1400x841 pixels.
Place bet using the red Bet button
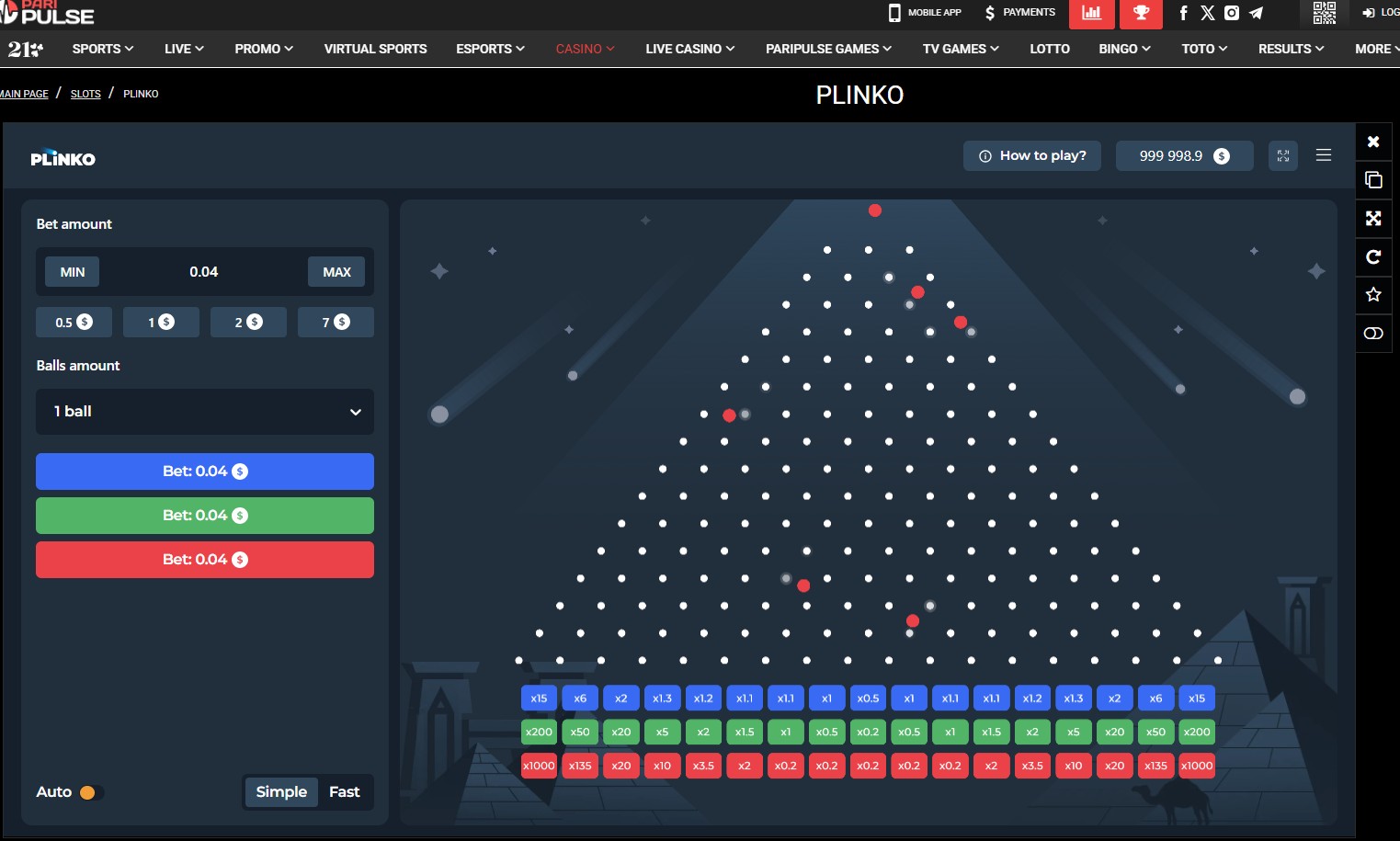tap(204, 560)
